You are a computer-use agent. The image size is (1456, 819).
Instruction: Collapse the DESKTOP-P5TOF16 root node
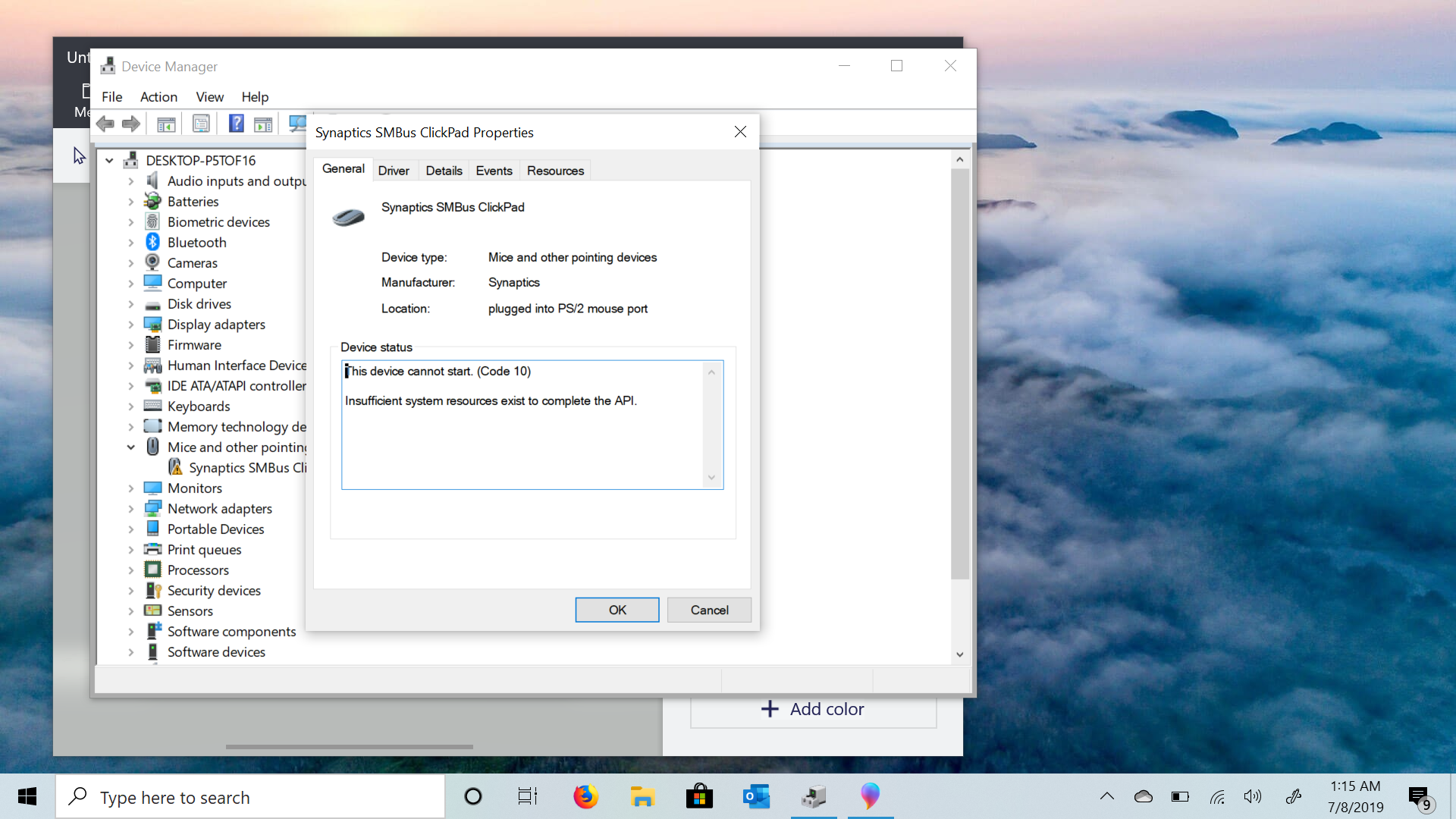tap(109, 160)
